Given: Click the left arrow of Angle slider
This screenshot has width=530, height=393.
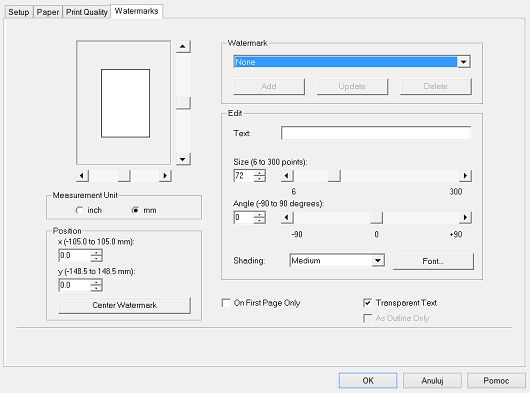Looking at the screenshot, I should point(287,217).
